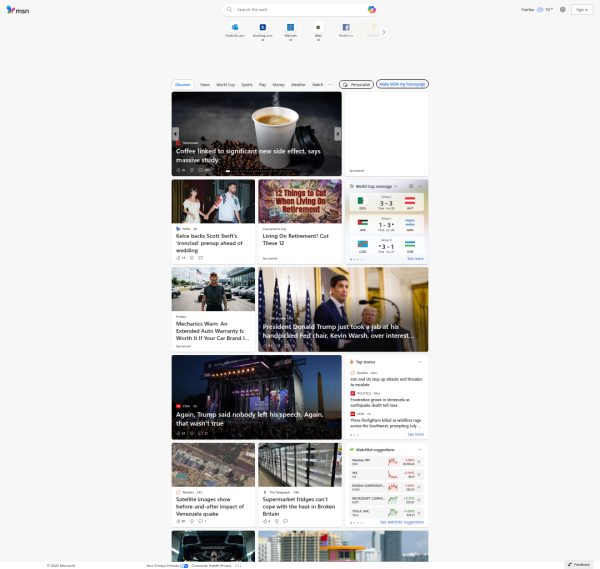Screen dimensions: 600x569
Task: Open comments on the coffee story
Action: pos(204,170)
